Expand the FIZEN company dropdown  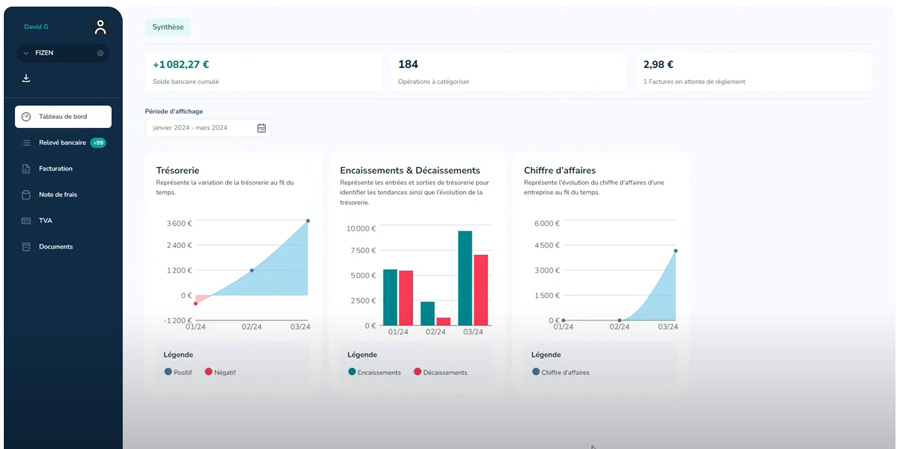pyautogui.click(x=26, y=53)
